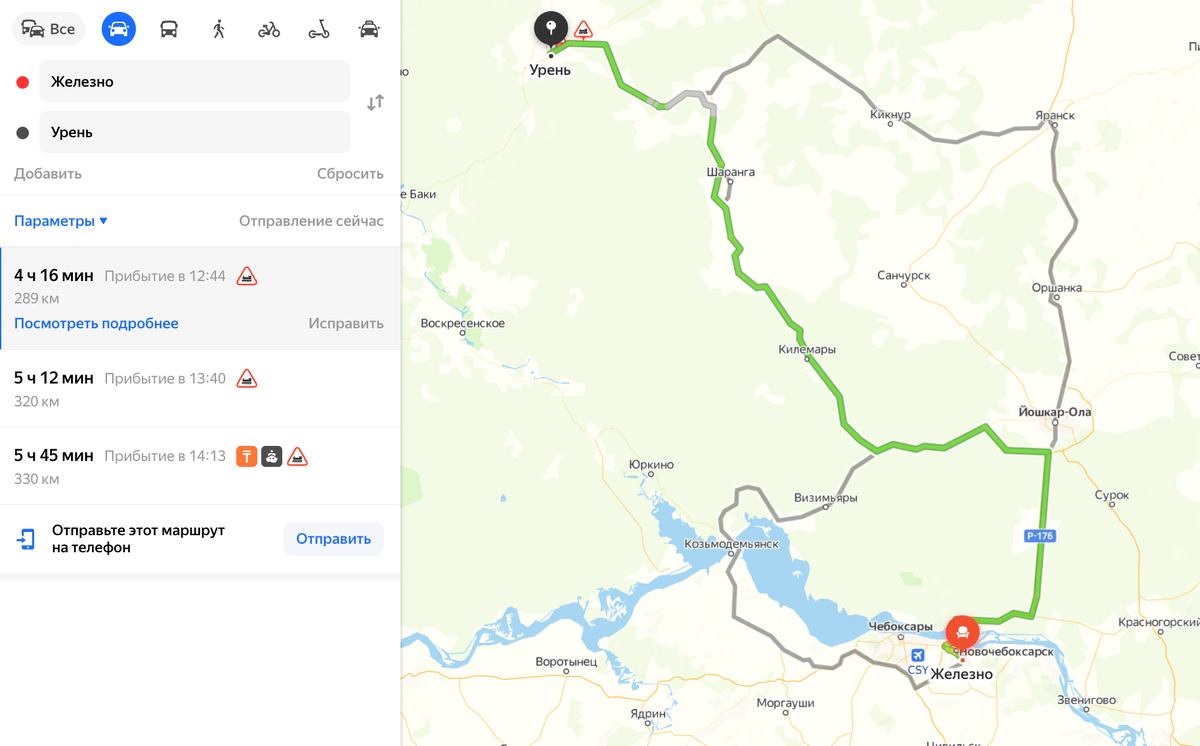This screenshot has height=746, width=1200.
Task: Choose the 5 ч 45 мин route with ferry
Action: [200, 466]
